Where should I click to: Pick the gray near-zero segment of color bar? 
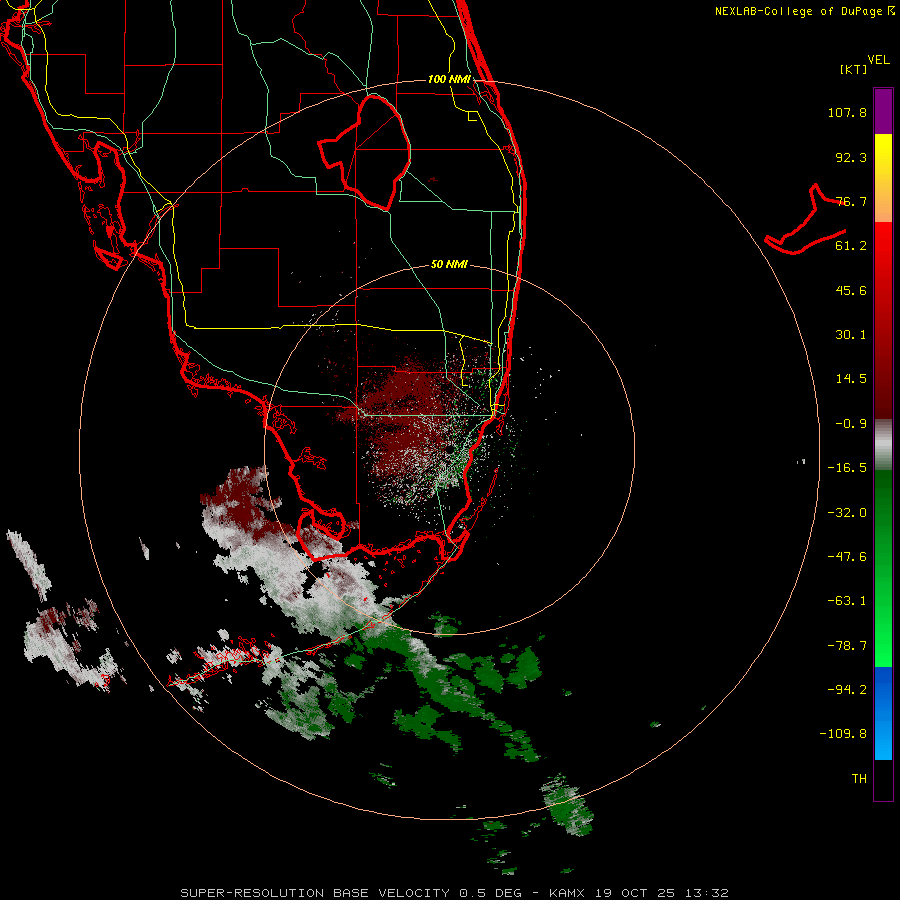tap(883, 445)
